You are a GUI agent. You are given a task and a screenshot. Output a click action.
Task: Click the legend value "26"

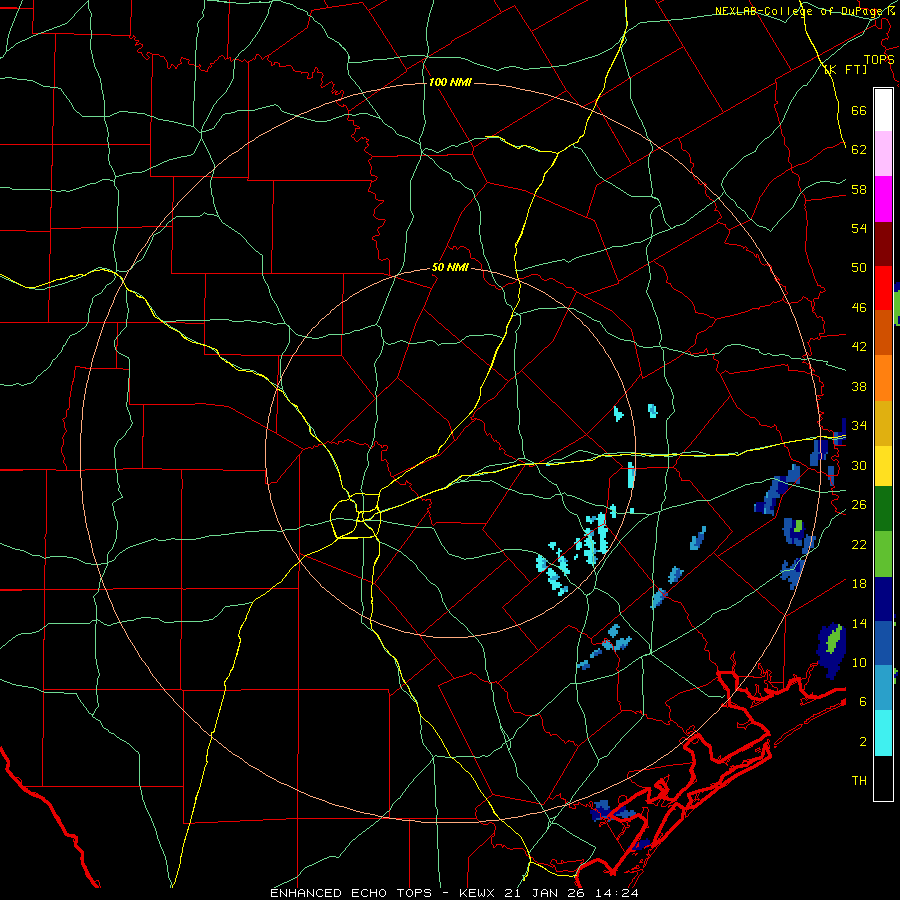tap(859, 505)
